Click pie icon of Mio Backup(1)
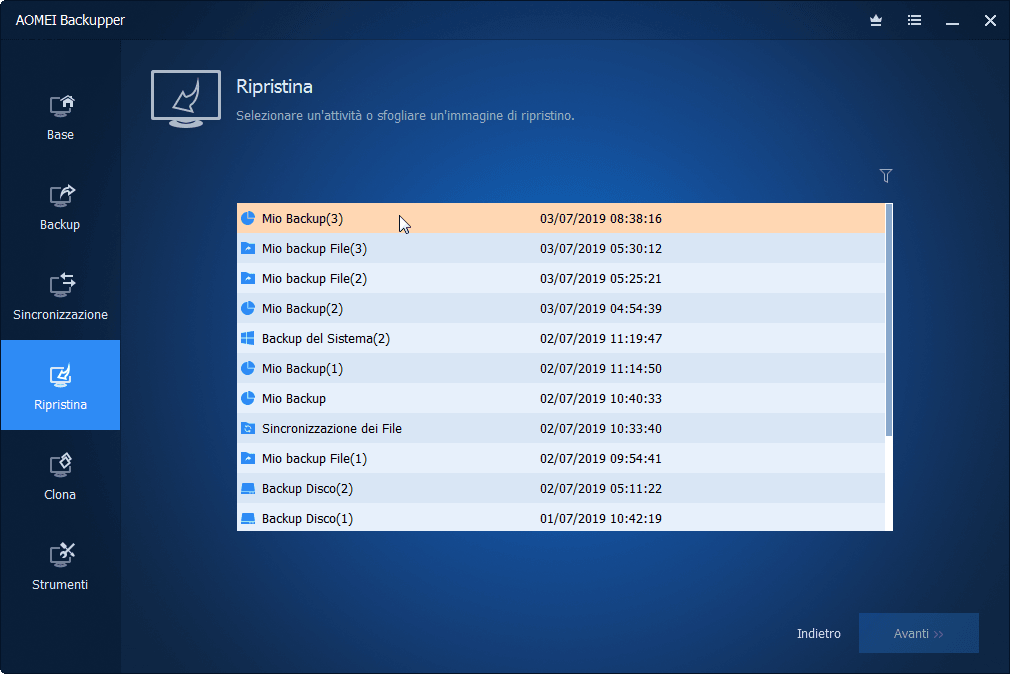 (x=248, y=369)
